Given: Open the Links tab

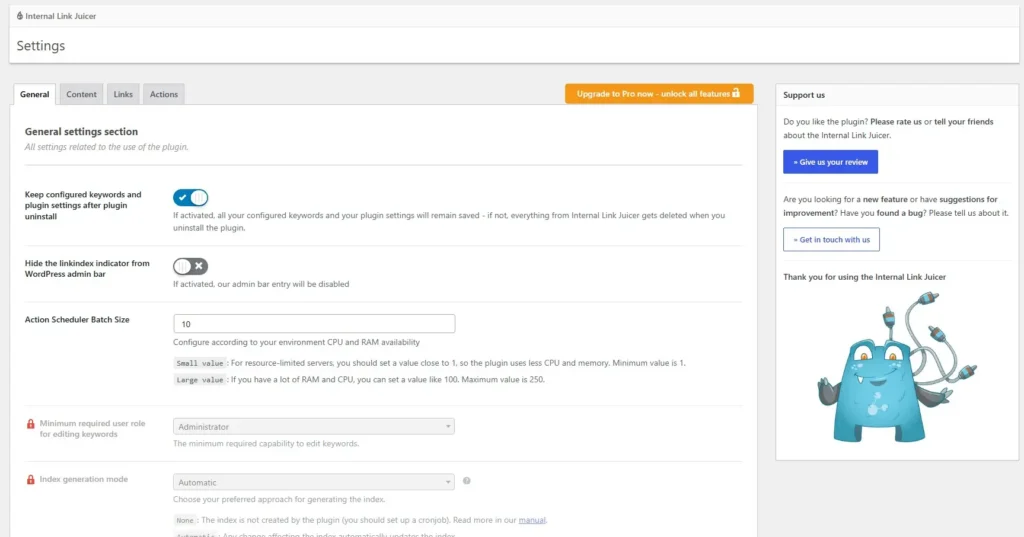Looking at the screenshot, I should click(123, 94).
